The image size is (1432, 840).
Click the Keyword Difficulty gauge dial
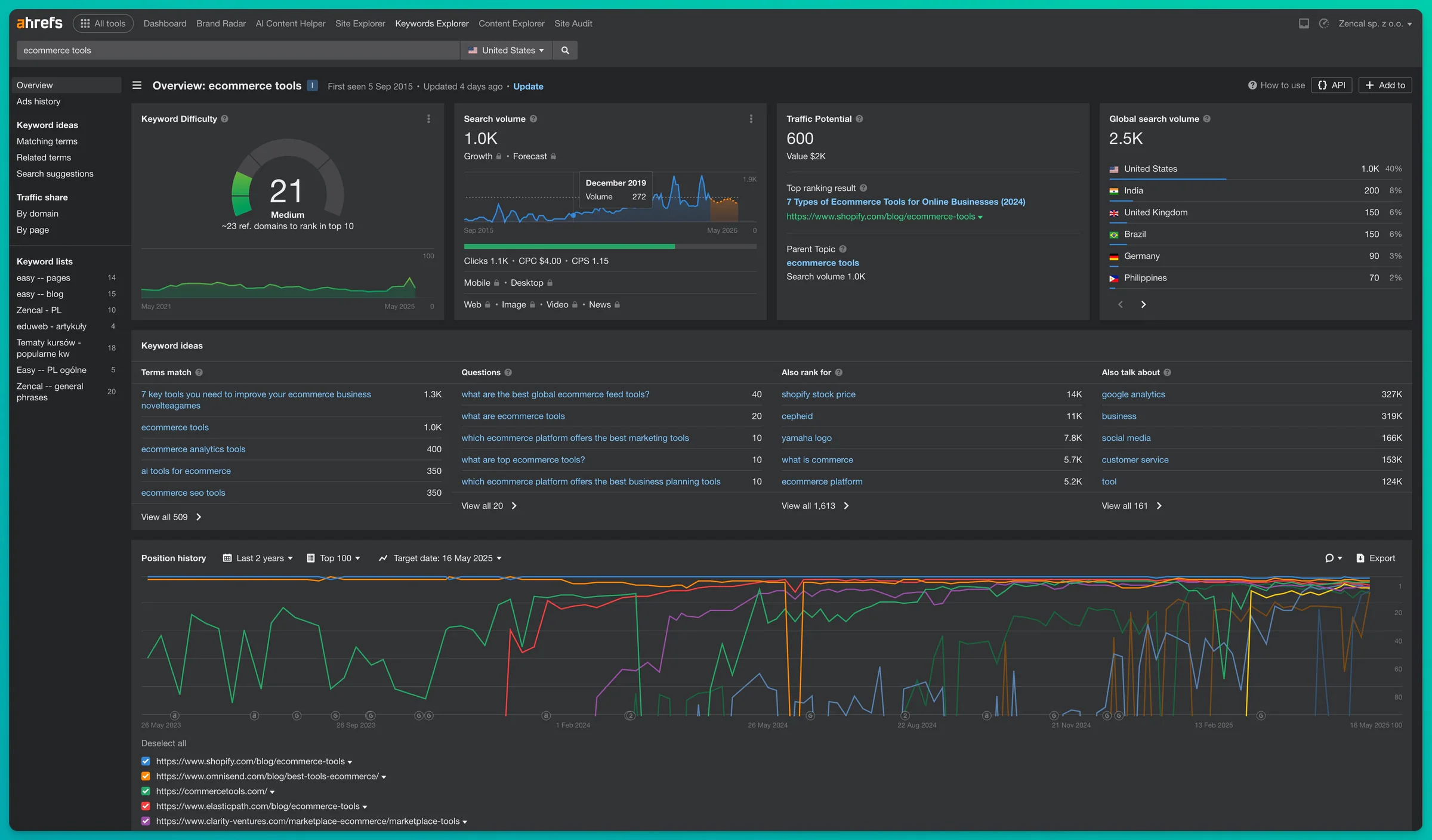288,179
